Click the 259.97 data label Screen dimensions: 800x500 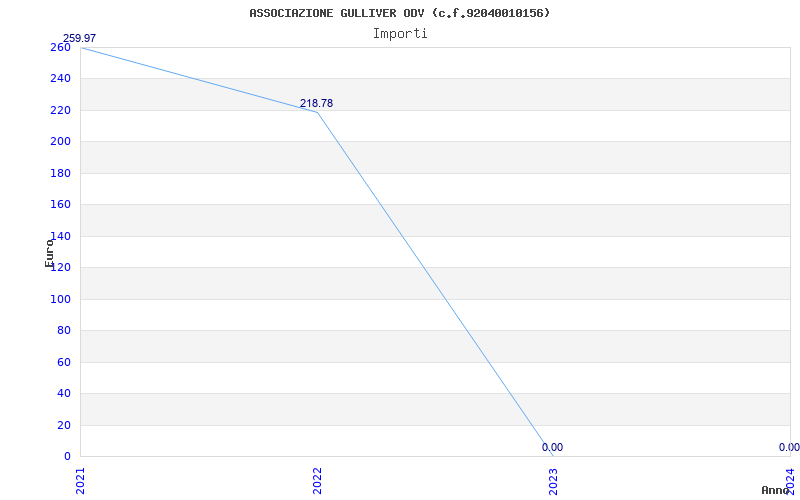(79, 38)
